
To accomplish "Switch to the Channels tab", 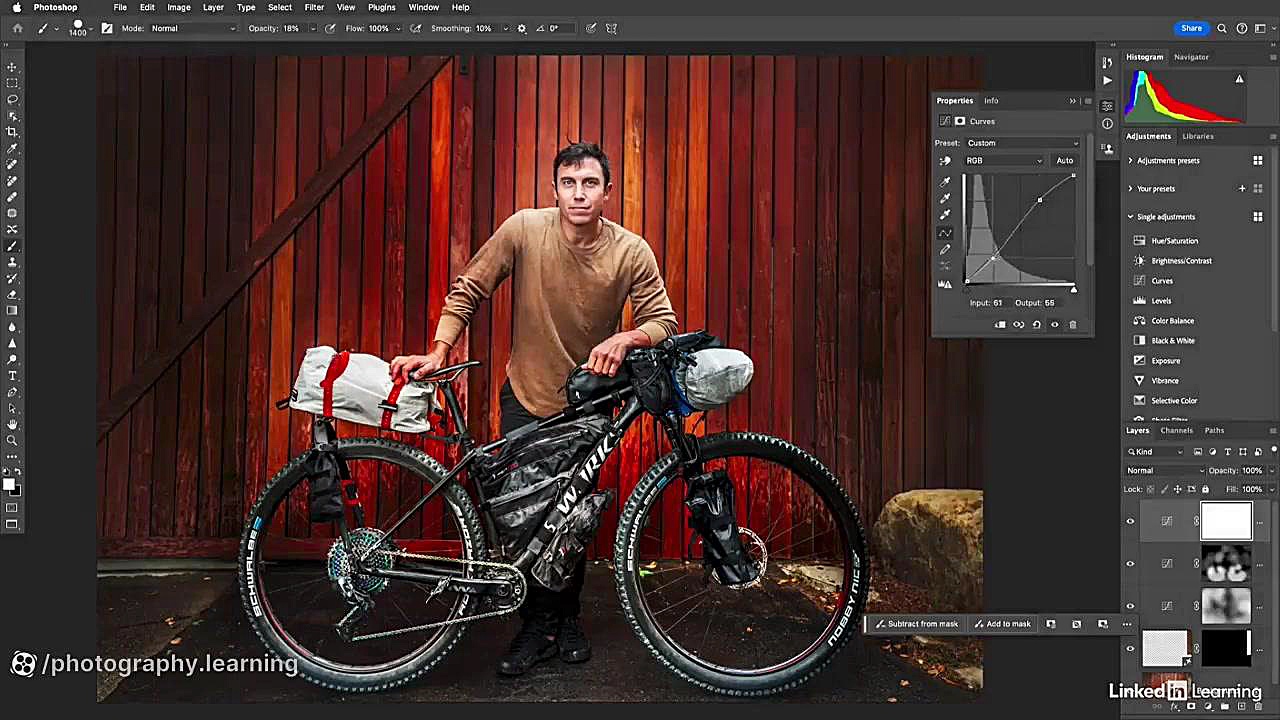I will tap(1176, 431).
